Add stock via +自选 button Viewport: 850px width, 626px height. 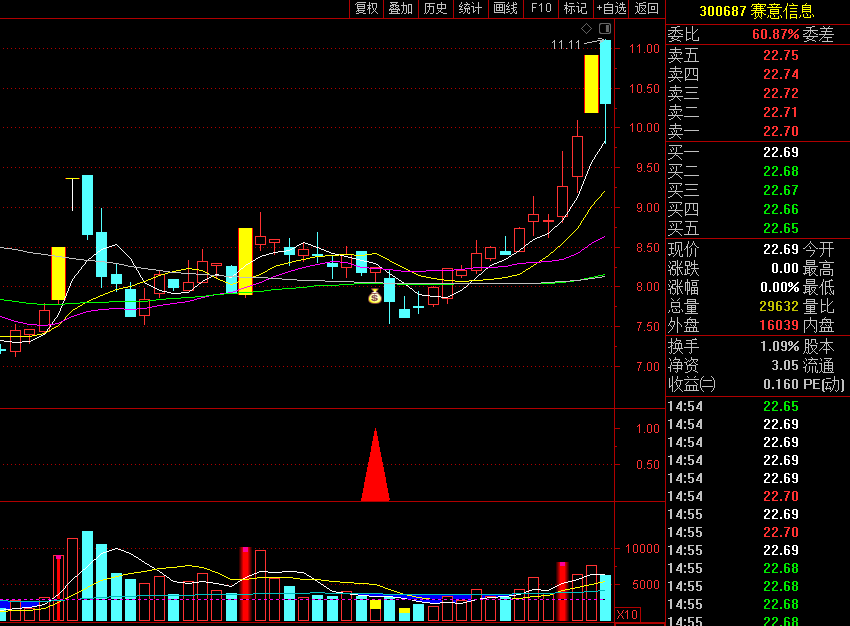(x=611, y=9)
